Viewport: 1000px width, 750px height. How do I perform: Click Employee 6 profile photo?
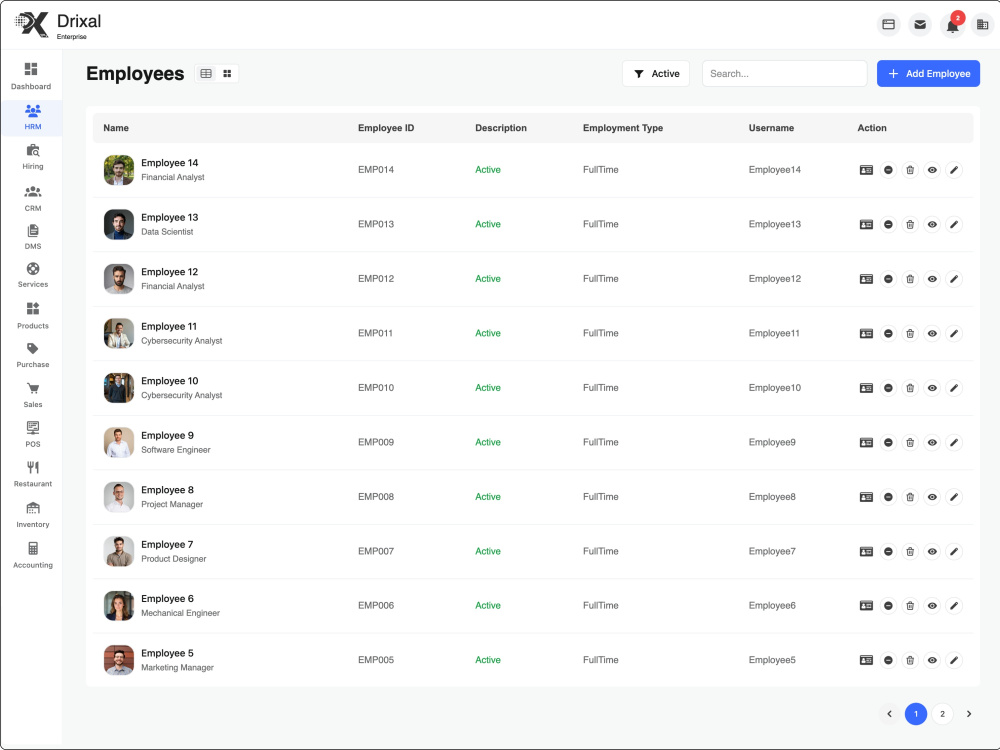click(x=119, y=606)
